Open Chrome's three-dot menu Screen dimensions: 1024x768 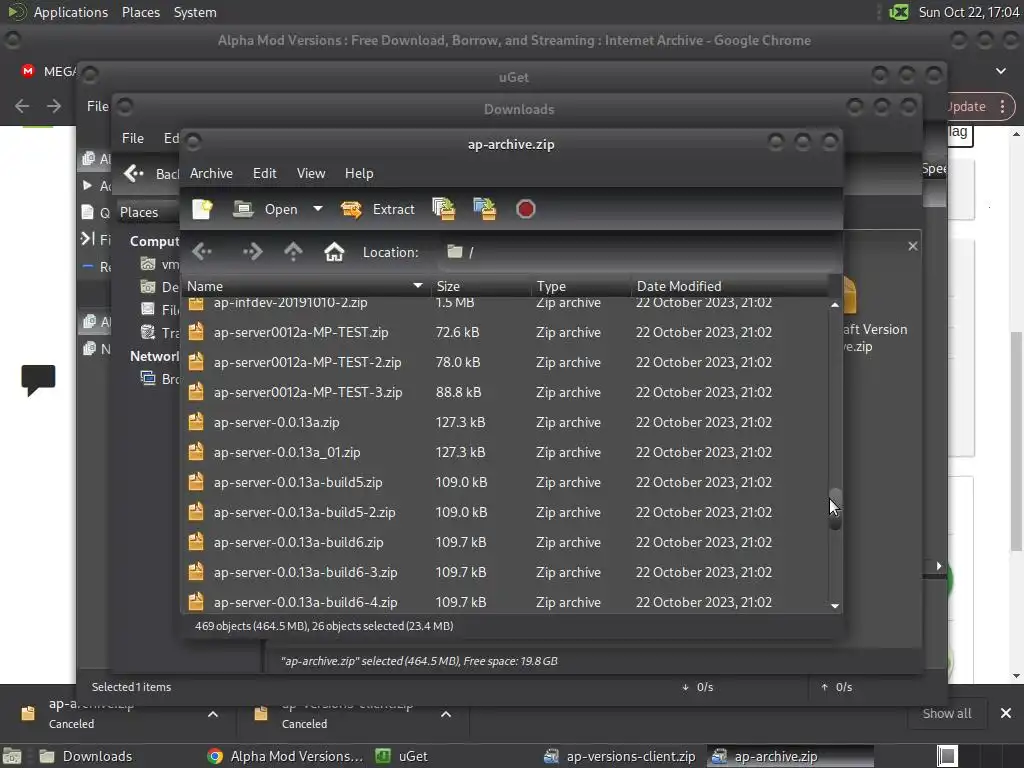(x=1002, y=106)
